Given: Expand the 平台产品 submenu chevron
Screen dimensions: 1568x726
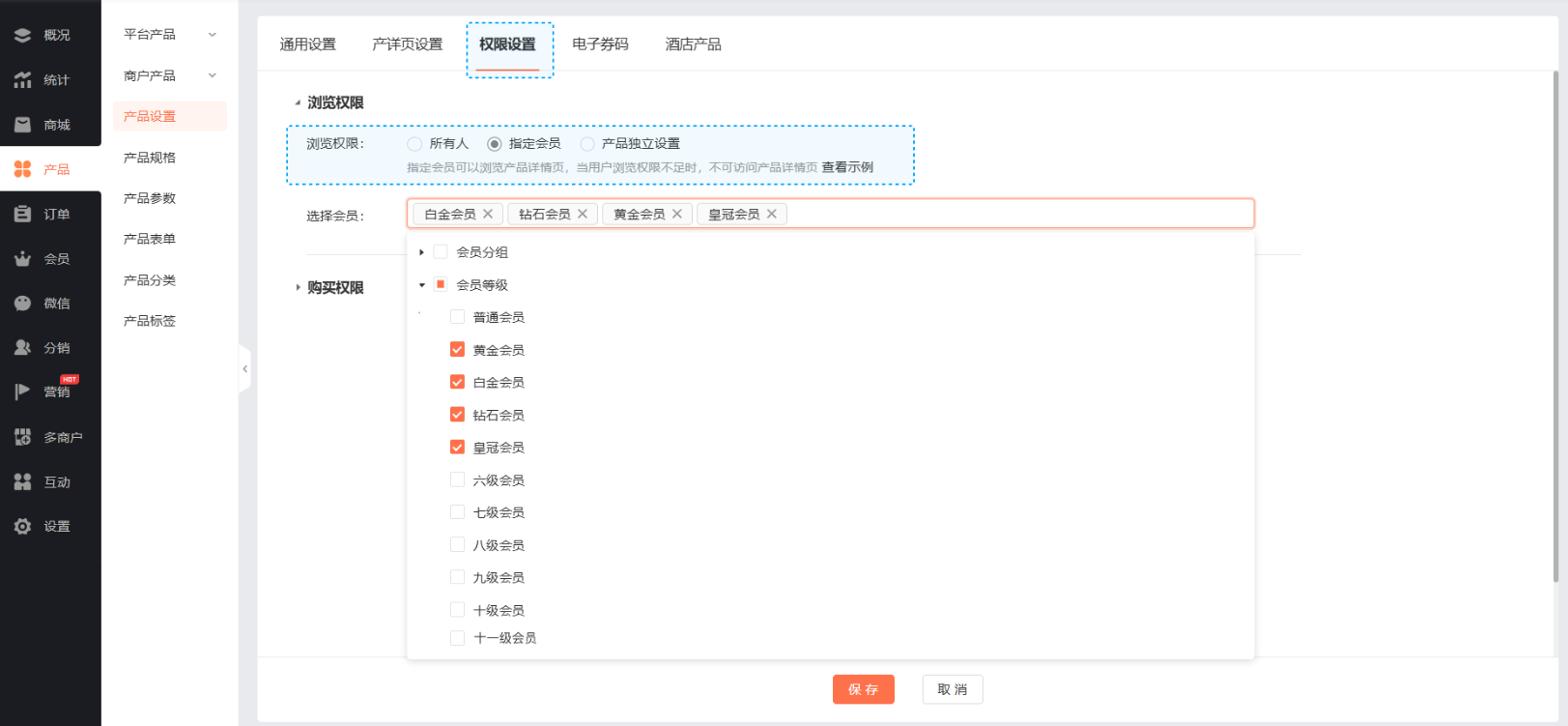Looking at the screenshot, I should (213, 35).
